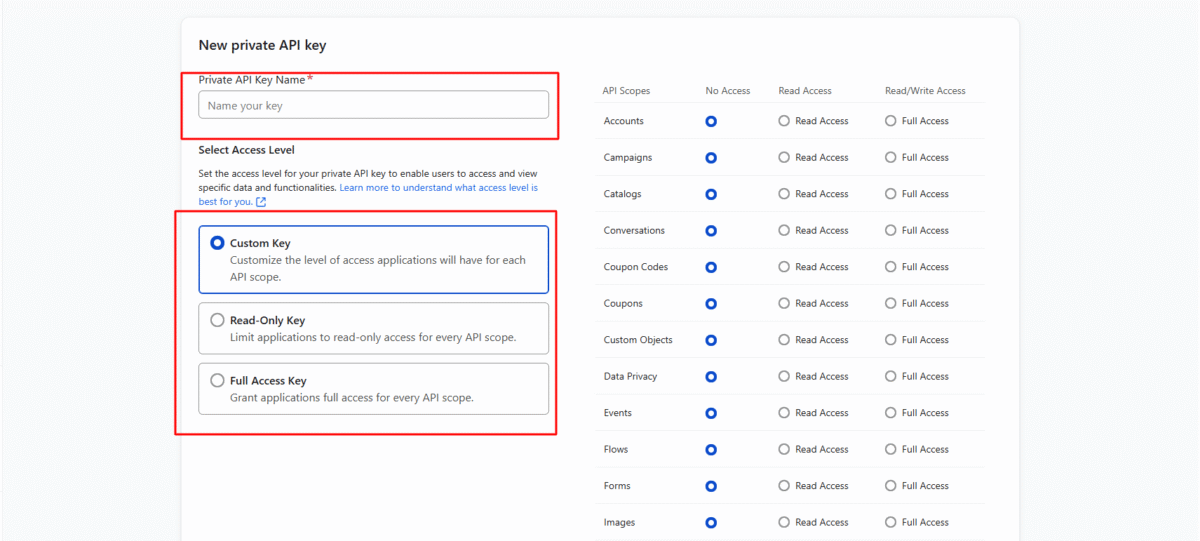Select the Read-Only Key option
The image size is (1200, 541).
click(217, 321)
